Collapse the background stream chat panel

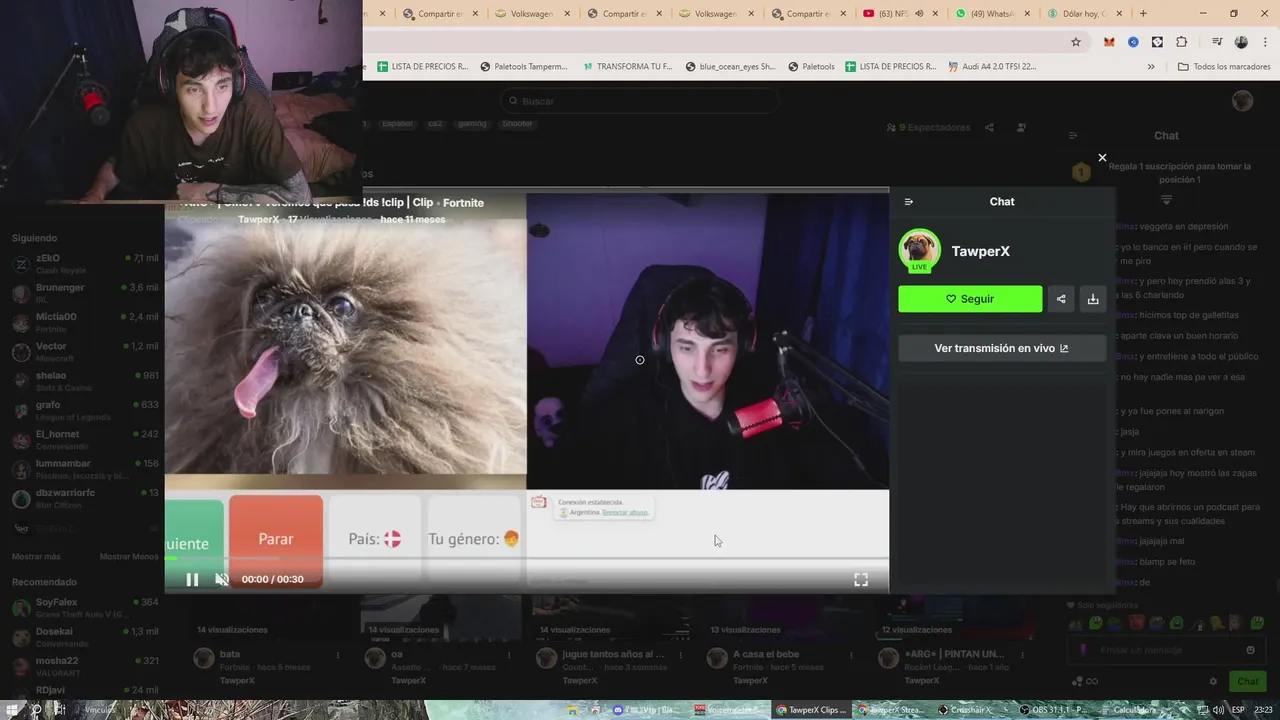pyautogui.click(x=1073, y=136)
